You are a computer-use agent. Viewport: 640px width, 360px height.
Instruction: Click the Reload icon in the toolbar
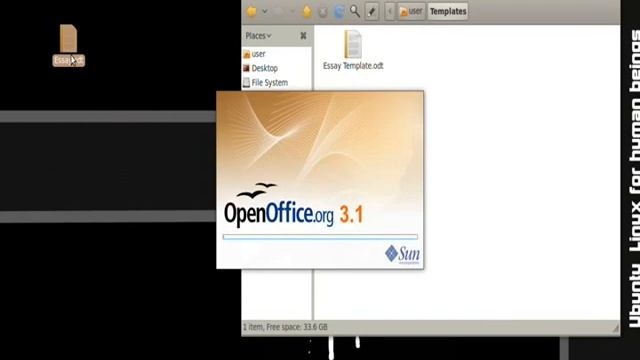click(x=339, y=11)
